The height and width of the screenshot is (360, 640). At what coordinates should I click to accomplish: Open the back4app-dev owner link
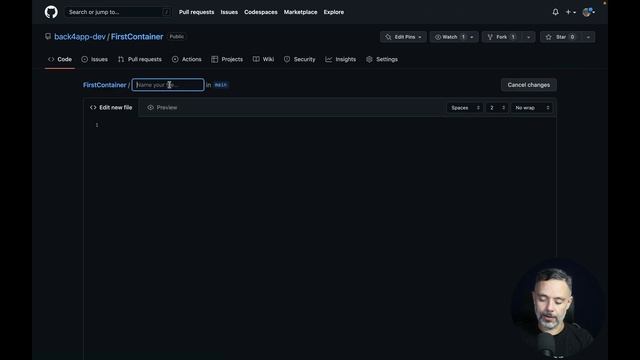(80, 37)
